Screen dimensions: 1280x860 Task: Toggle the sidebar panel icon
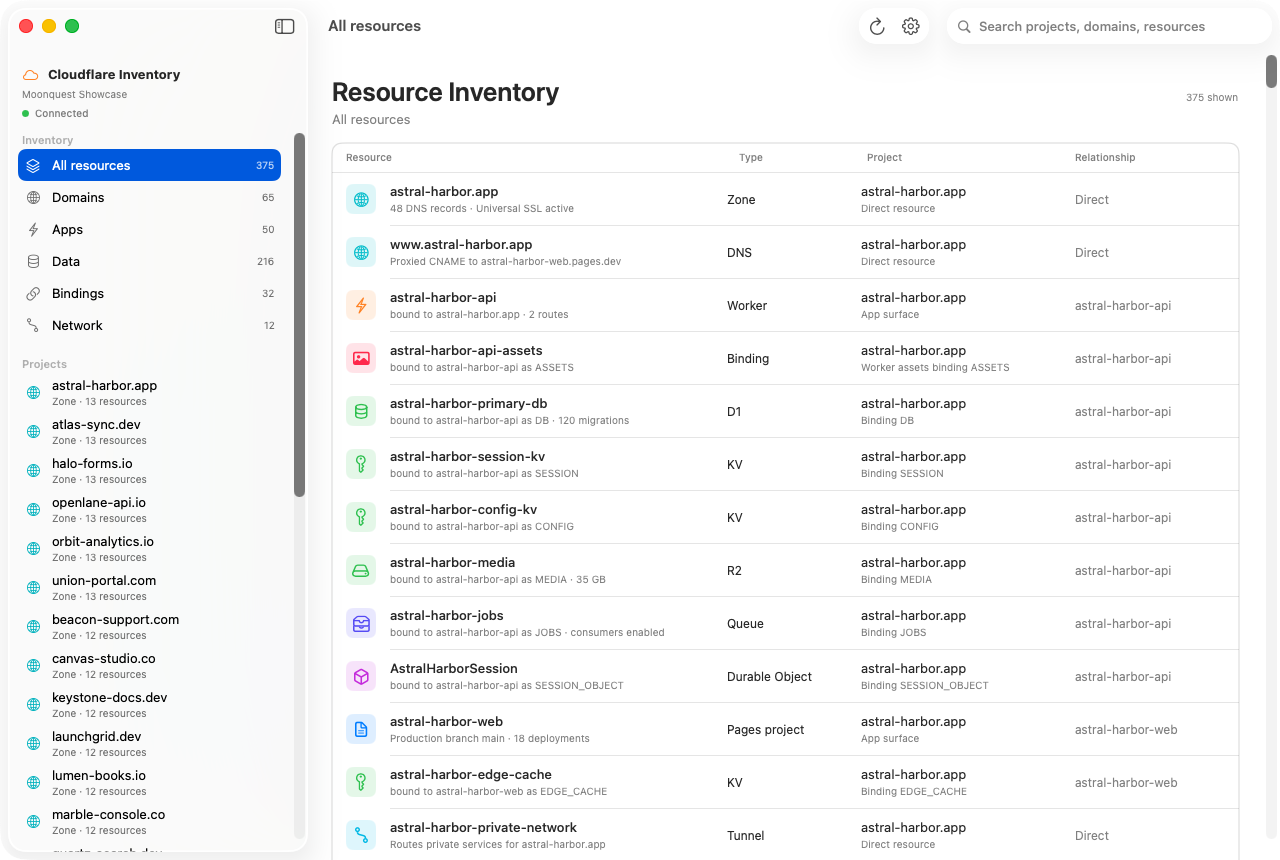pyautogui.click(x=285, y=27)
